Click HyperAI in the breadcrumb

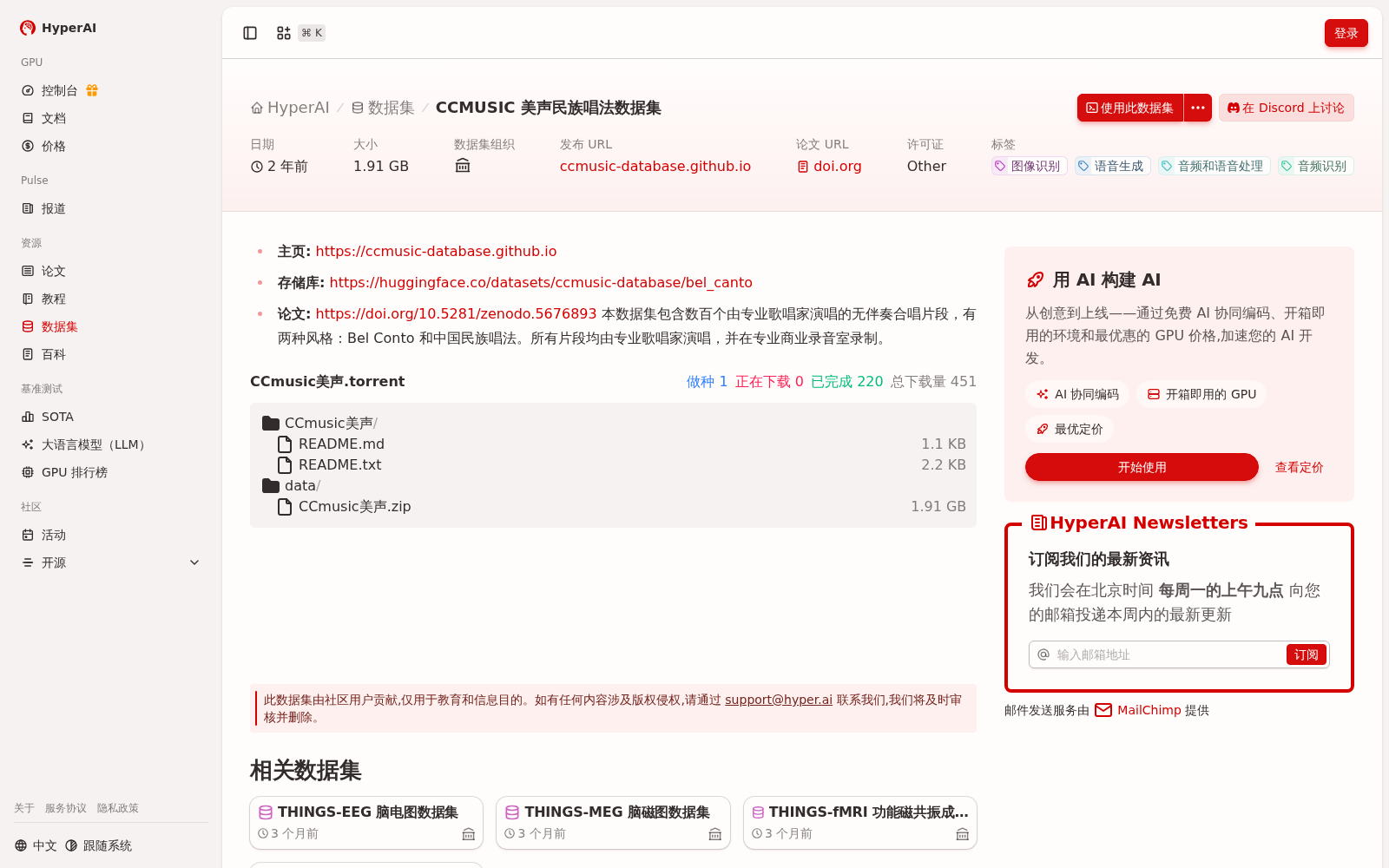(299, 108)
